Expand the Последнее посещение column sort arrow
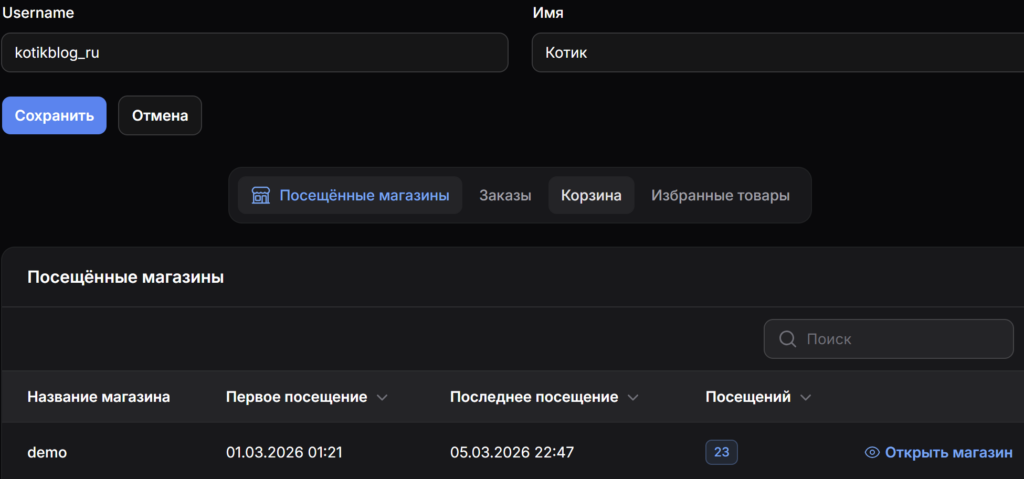1024x479 pixels. pos(632,398)
